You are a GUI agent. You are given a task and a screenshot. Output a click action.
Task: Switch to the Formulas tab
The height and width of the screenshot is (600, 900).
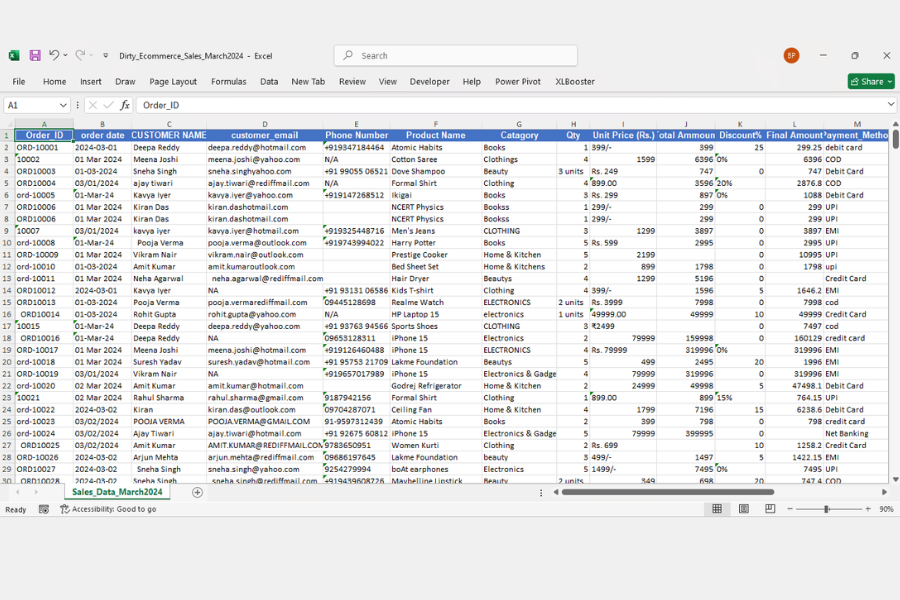[228, 82]
